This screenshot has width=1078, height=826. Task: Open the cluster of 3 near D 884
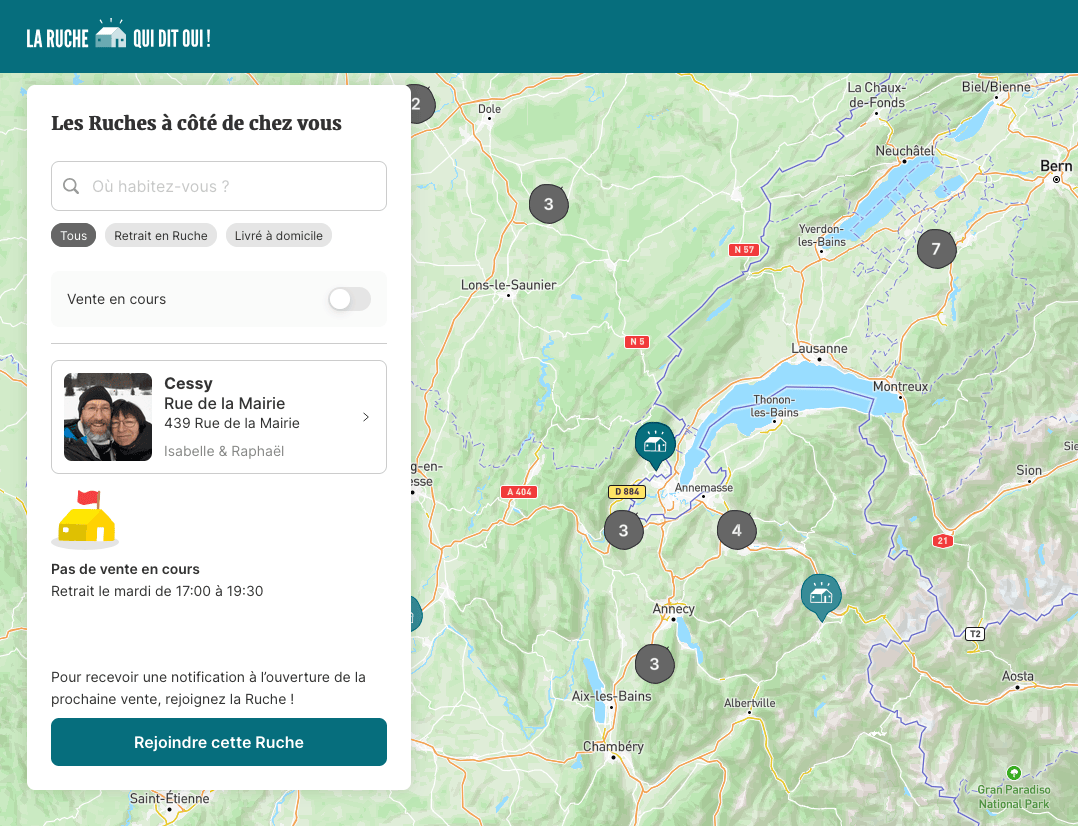[624, 530]
